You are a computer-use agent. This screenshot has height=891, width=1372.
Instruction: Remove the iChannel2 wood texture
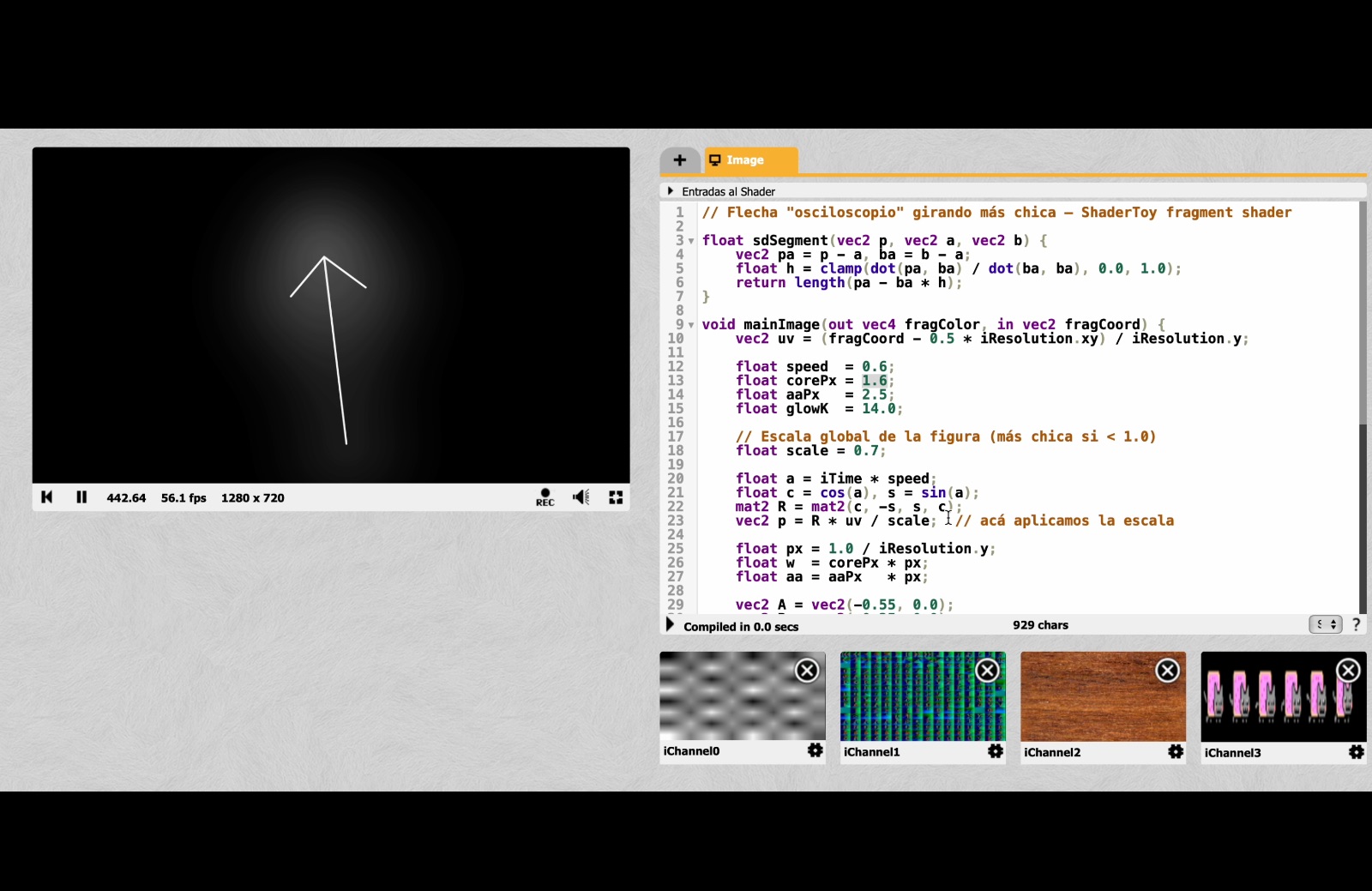[1168, 671]
